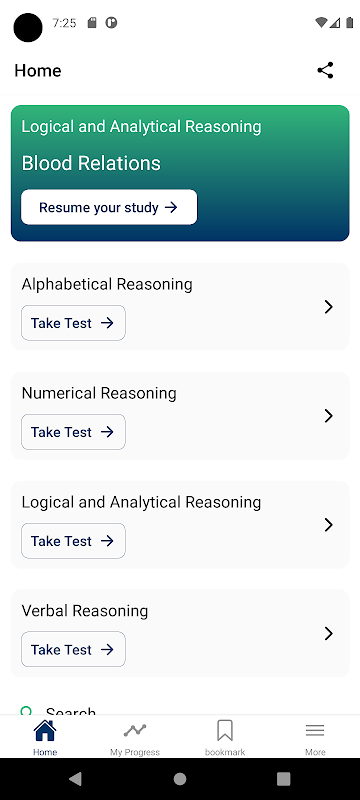Tap the Android recent apps square
The image size is (360, 800).
click(x=284, y=779)
